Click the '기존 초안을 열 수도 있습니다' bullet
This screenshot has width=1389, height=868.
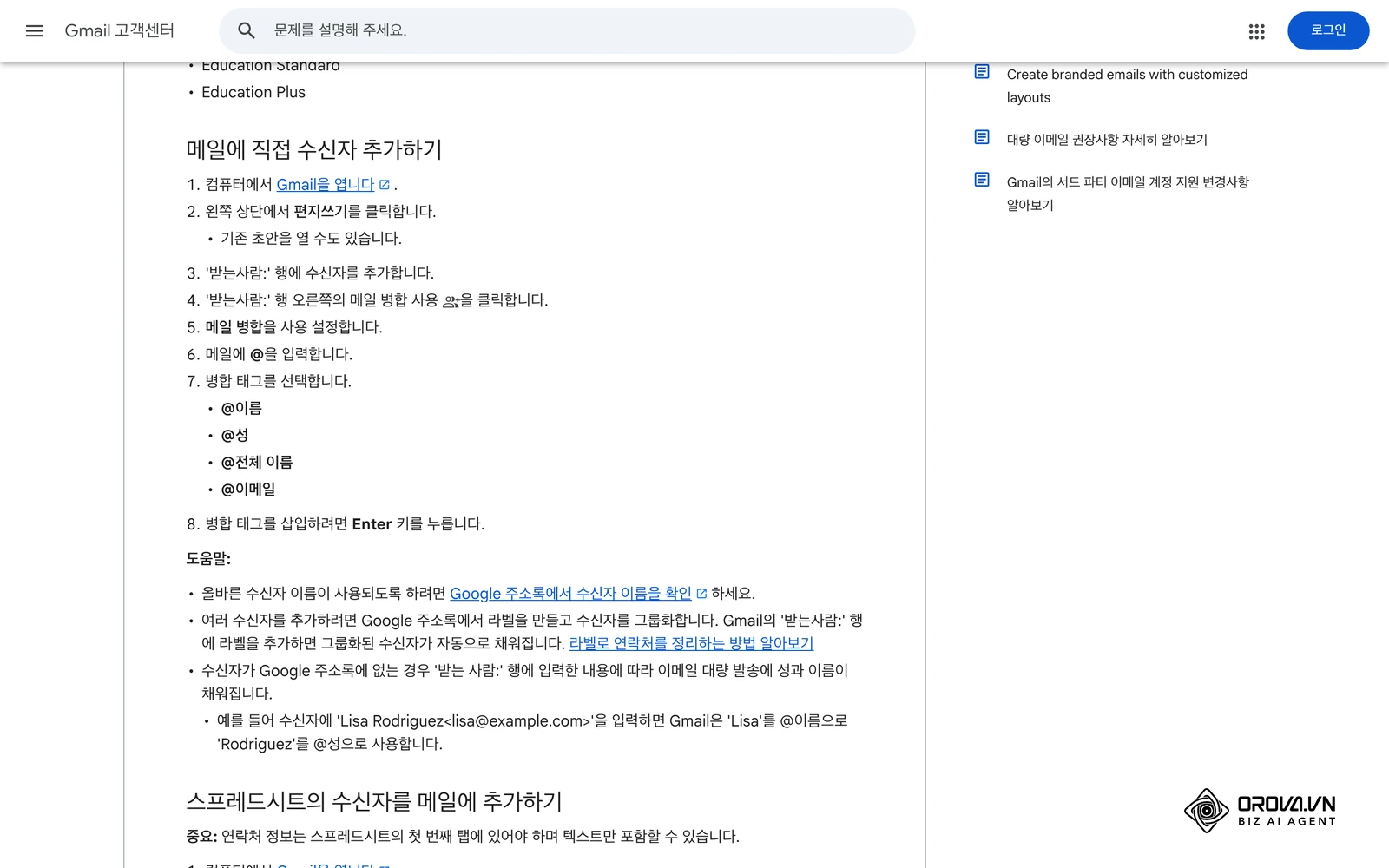click(311, 239)
